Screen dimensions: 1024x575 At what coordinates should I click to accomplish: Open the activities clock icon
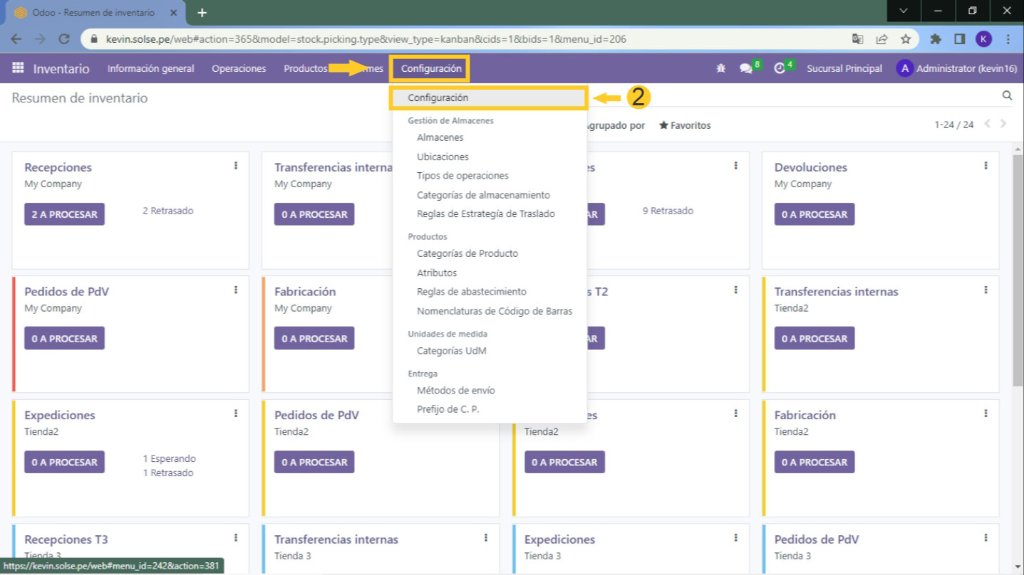(x=780, y=68)
